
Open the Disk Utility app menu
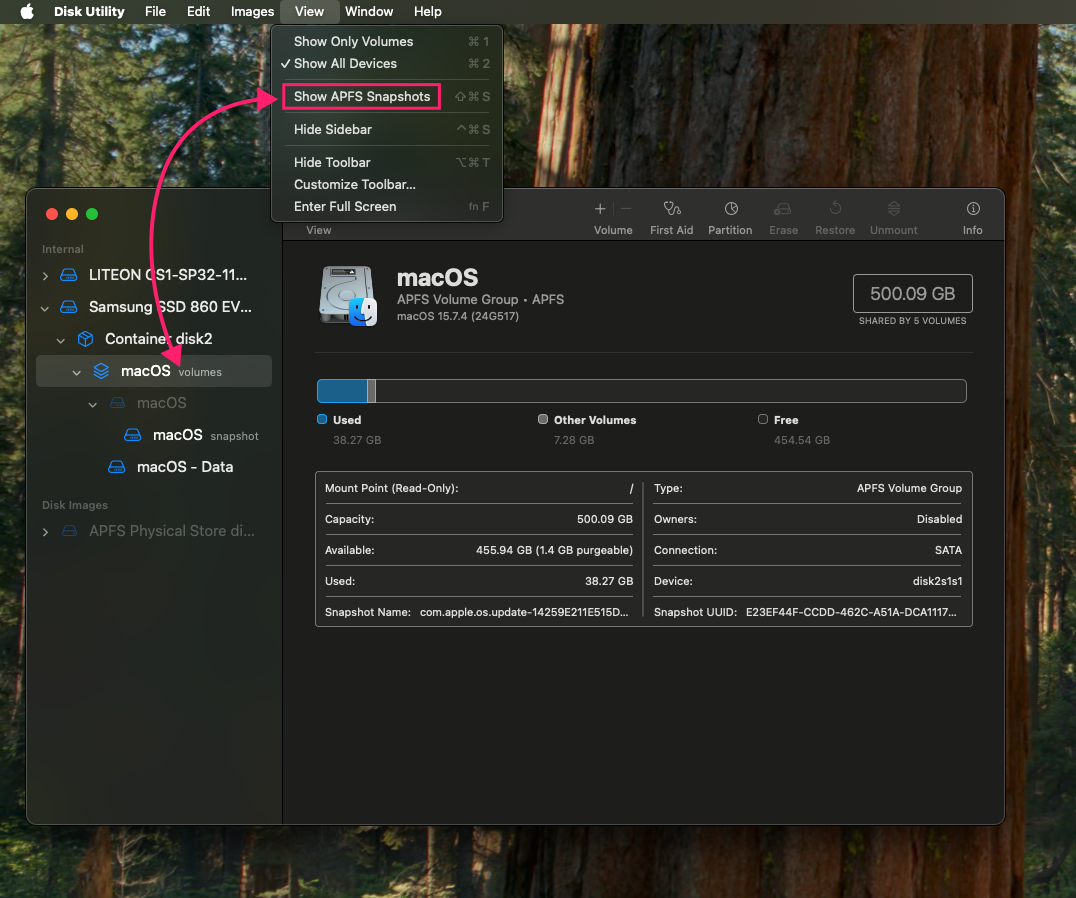click(x=89, y=12)
